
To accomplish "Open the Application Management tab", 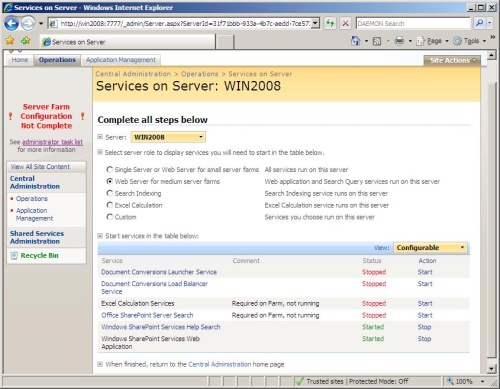I will (x=121, y=60).
